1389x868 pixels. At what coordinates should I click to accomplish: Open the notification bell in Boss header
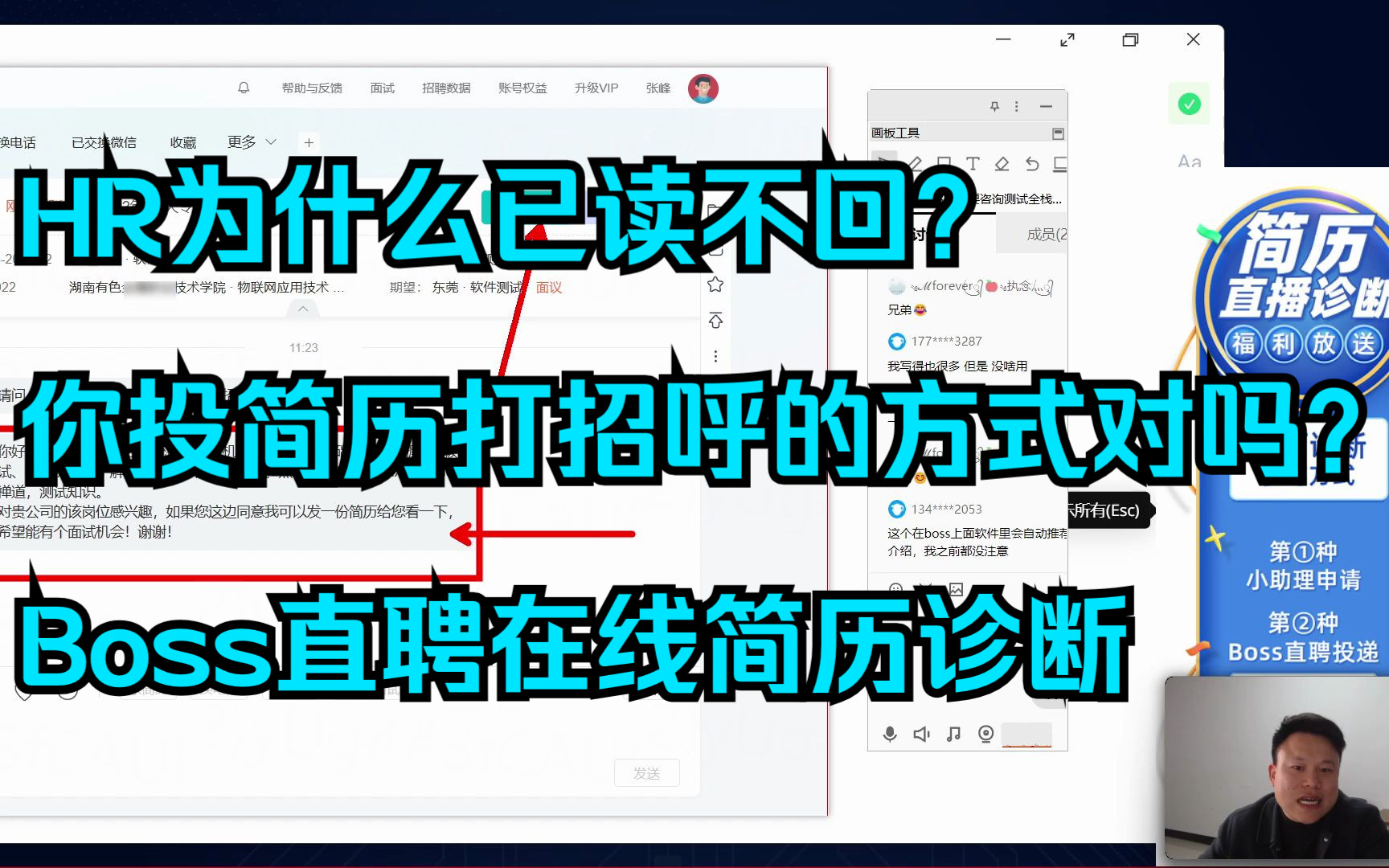pos(244,88)
